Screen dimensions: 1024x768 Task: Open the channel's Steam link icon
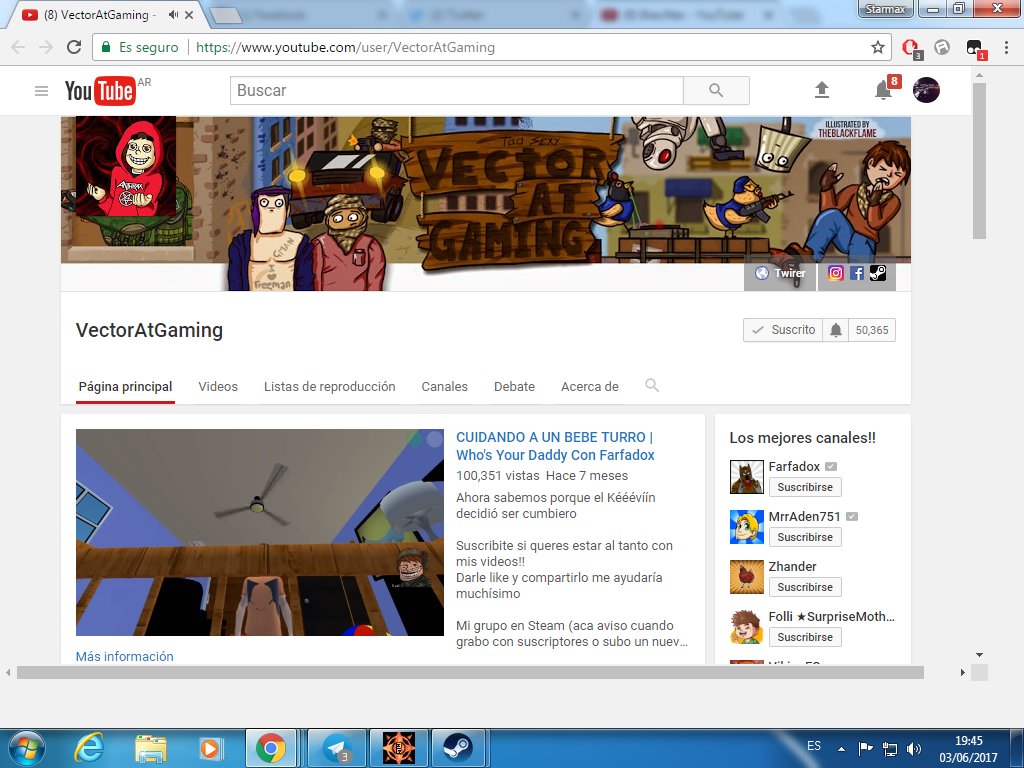(878, 273)
